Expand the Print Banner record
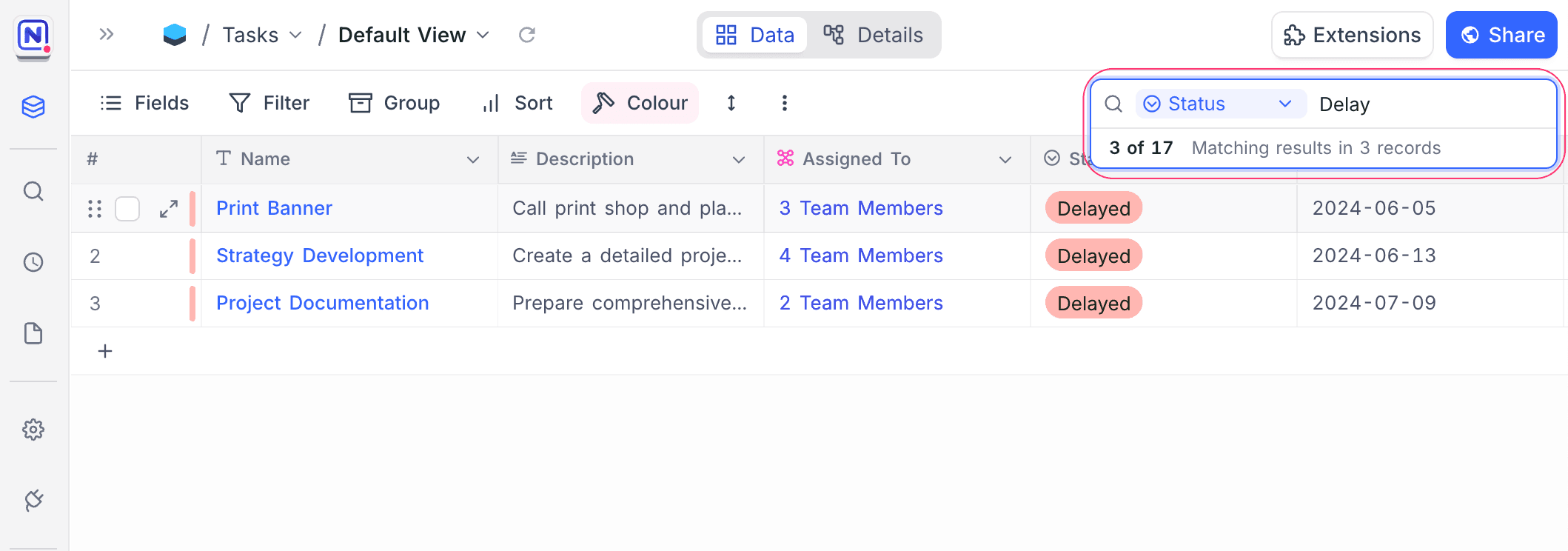This screenshot has height=551, width=1568. coord(169,209)
